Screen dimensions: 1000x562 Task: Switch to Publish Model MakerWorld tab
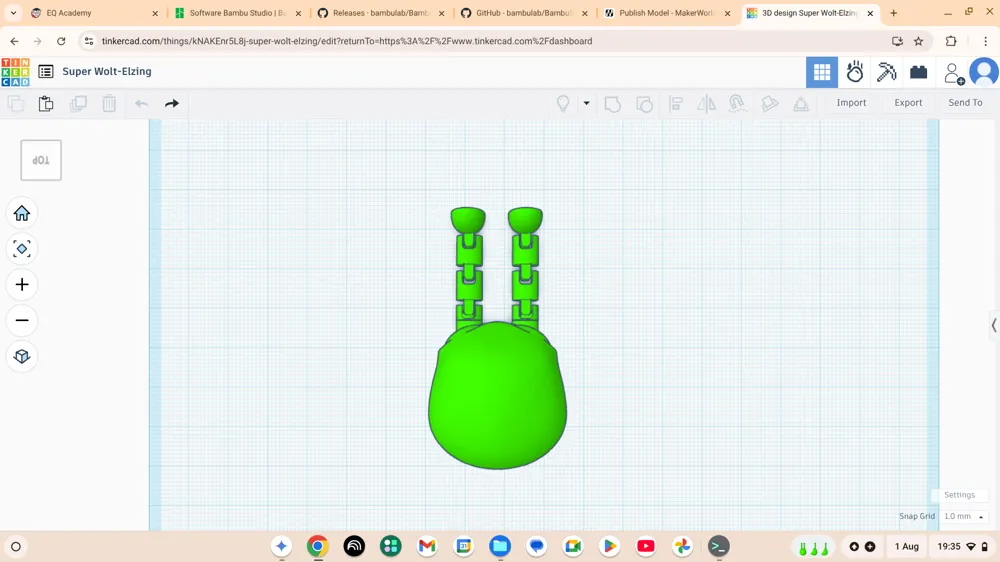pos(666,13)
